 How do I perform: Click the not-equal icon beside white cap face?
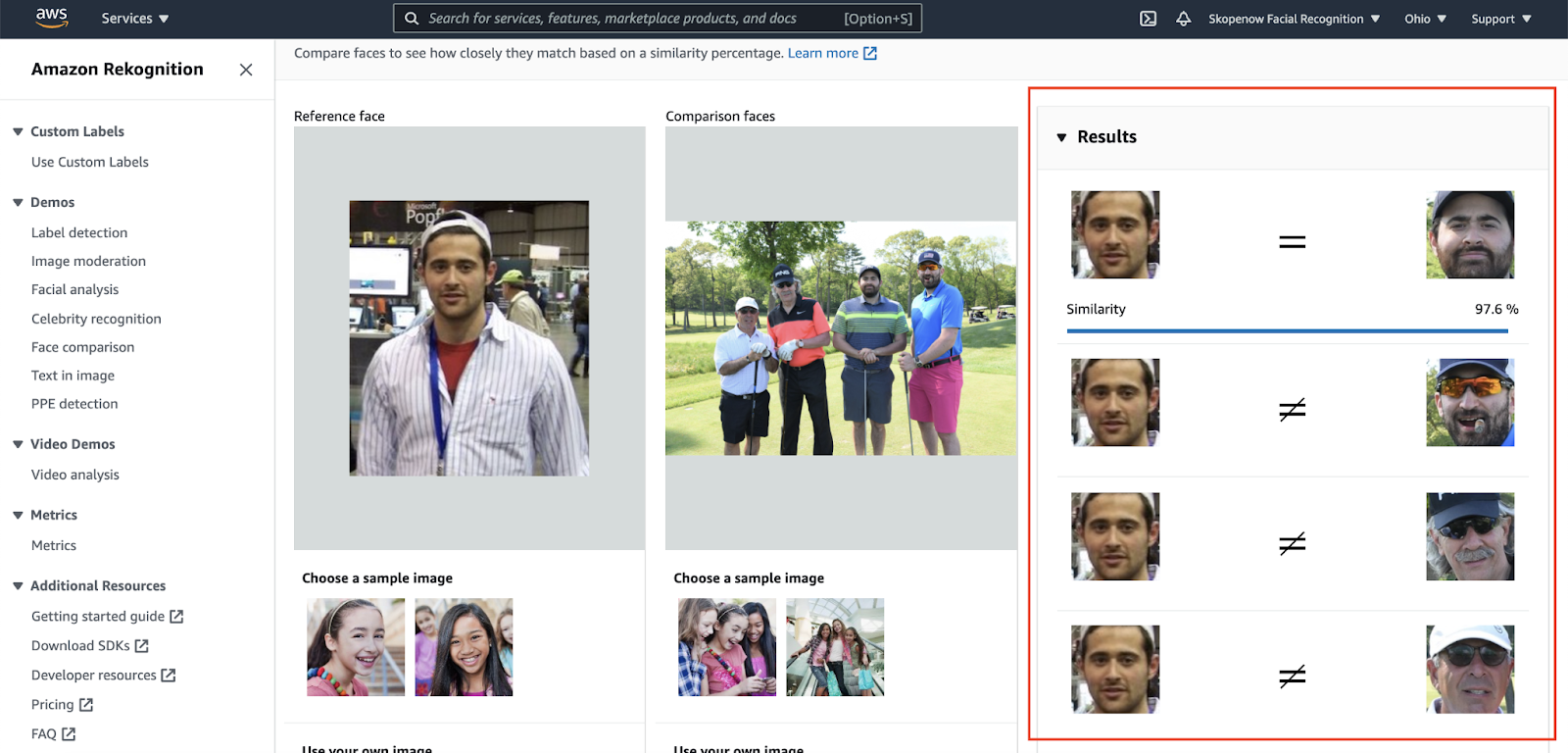pos(1293,677)
